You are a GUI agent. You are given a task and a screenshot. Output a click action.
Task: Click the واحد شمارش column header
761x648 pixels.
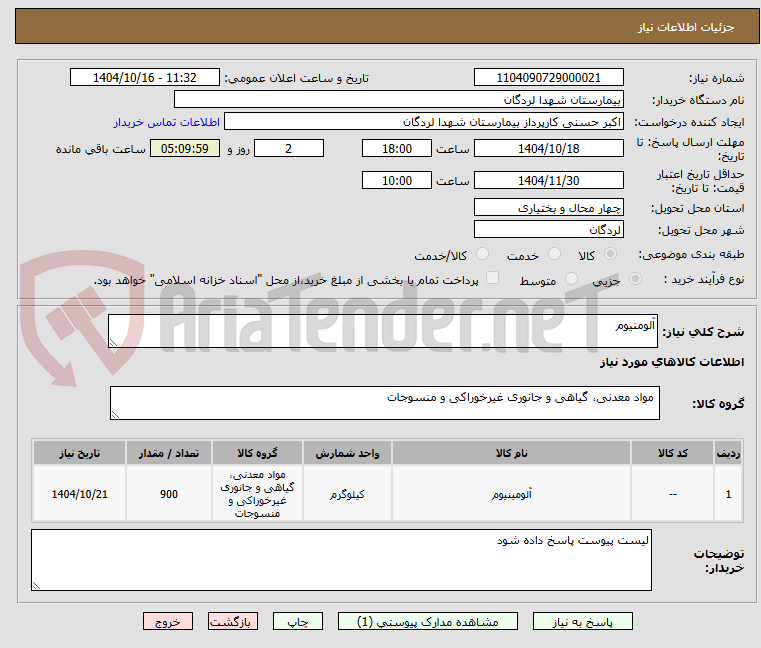click(x=347, y=453)
